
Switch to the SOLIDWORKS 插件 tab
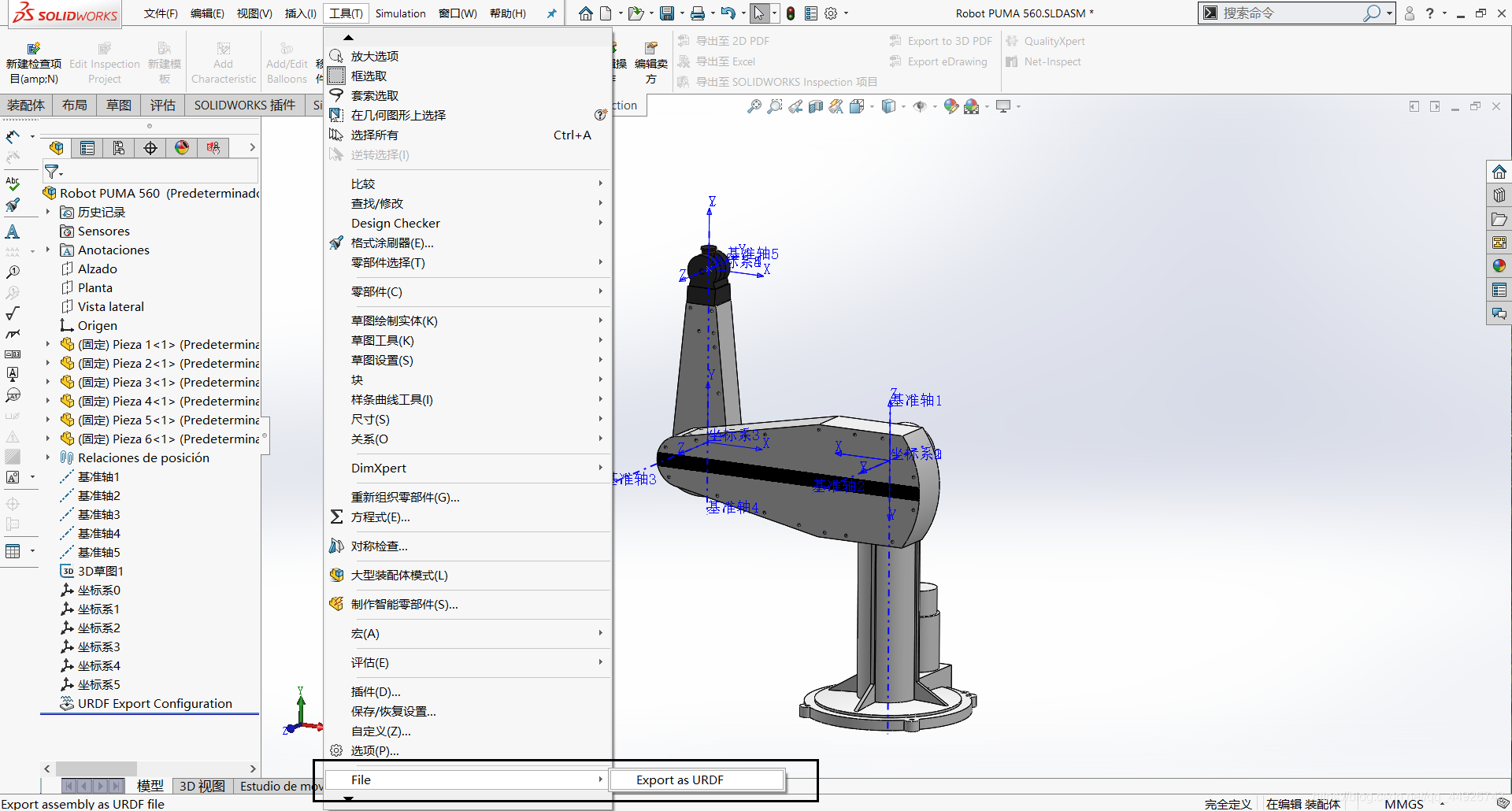click(x=245, y=106)
